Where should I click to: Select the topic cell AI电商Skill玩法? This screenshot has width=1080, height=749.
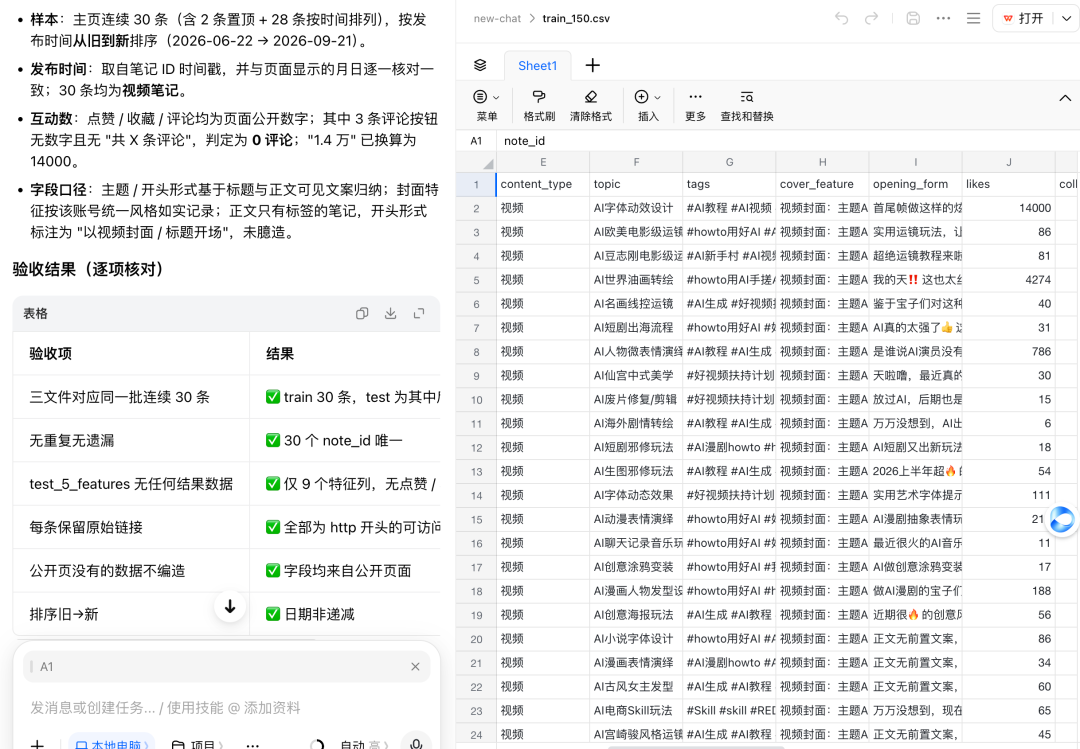(x=636, y=710)
